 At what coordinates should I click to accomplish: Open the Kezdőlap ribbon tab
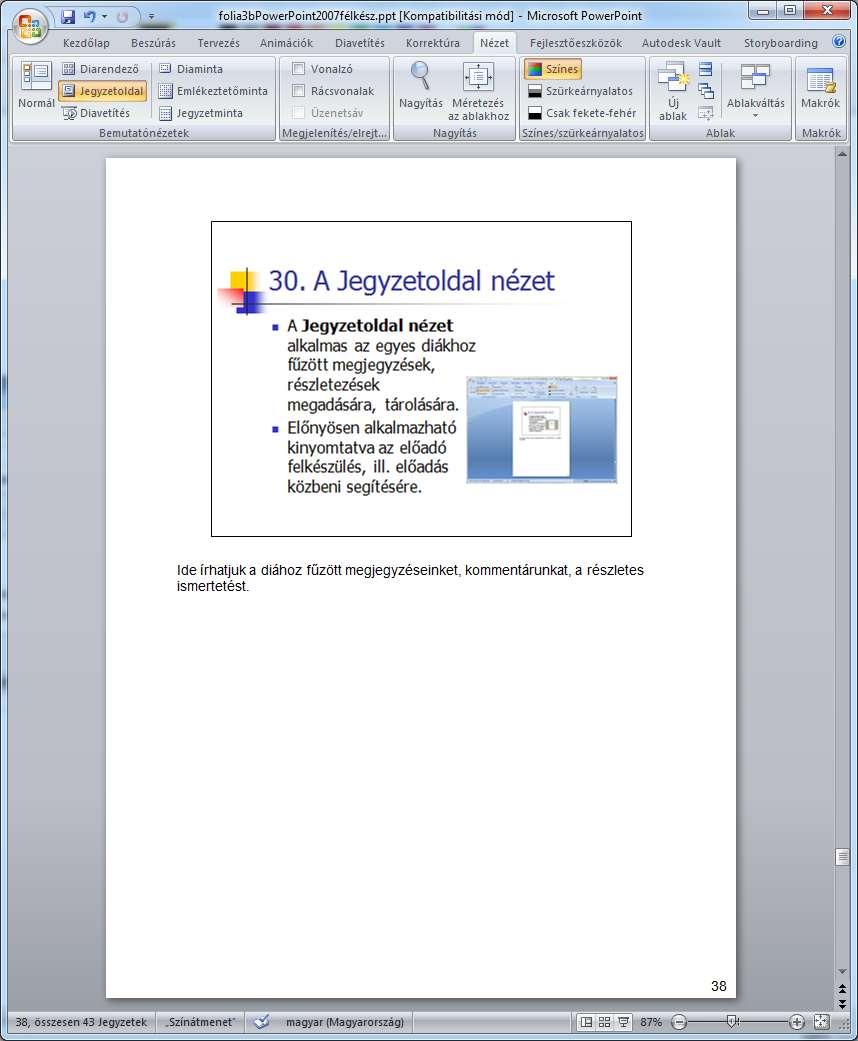pyautogui.click(x=86, y=43)
